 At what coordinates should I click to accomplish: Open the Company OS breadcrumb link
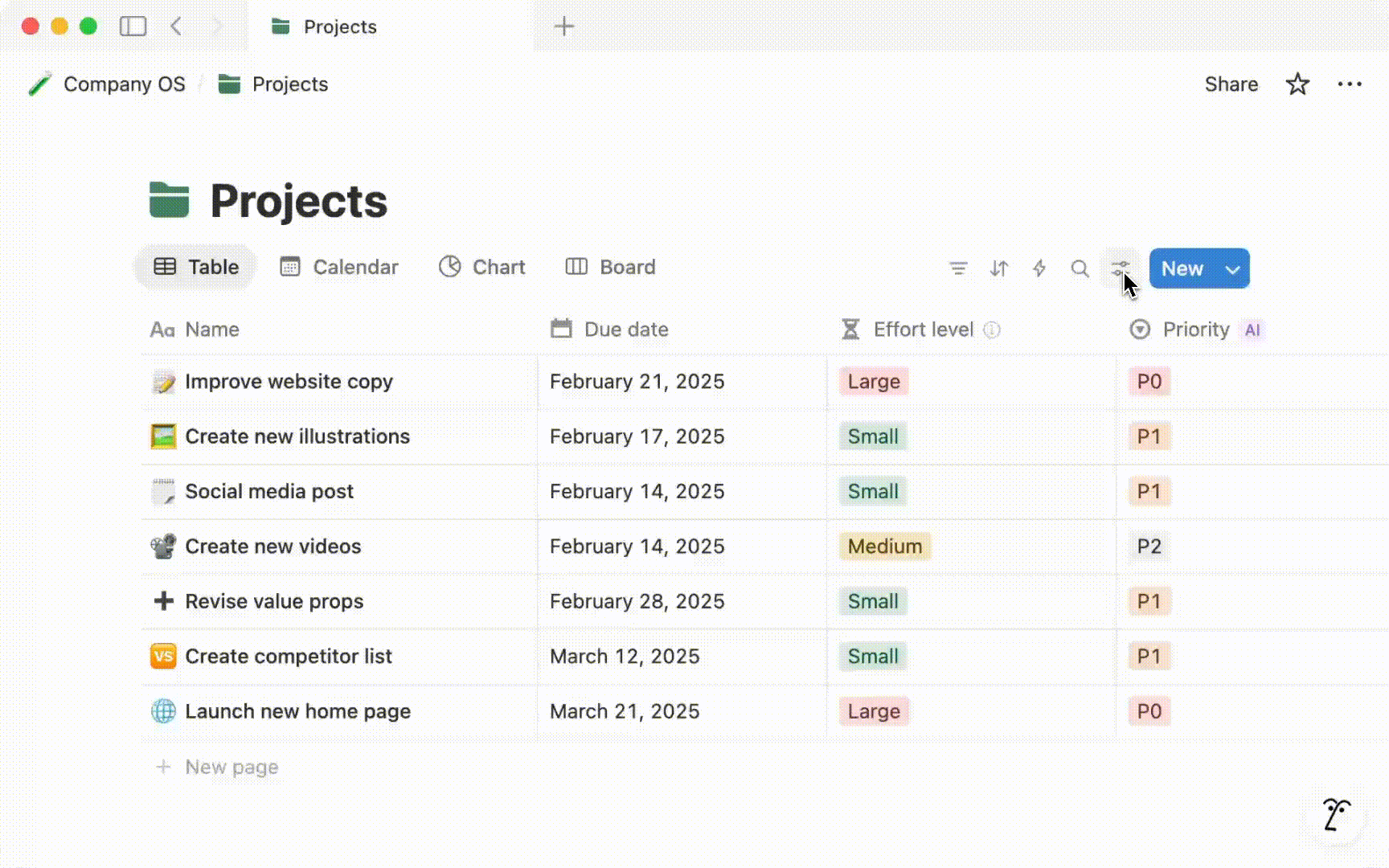pyautogui.click(x=124, y=84)
